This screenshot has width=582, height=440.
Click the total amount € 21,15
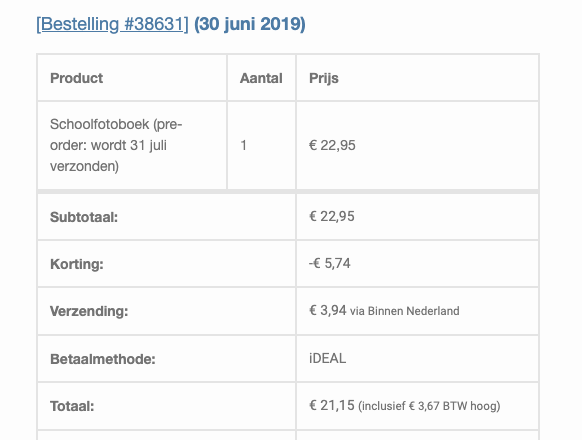coord(332,405)
